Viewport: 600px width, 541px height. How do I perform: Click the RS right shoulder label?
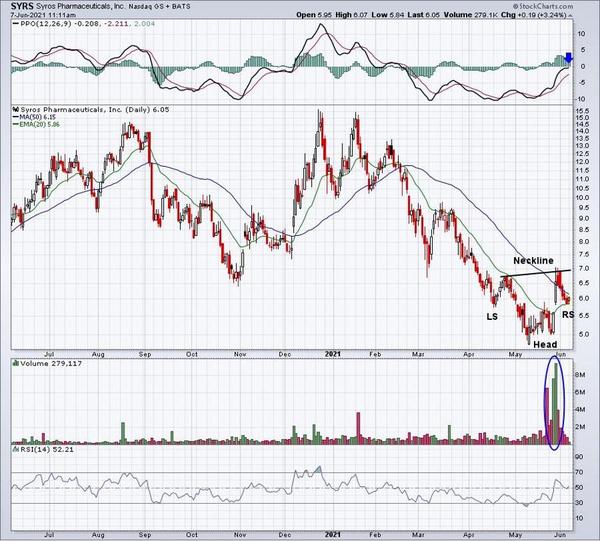click(567, 315)
